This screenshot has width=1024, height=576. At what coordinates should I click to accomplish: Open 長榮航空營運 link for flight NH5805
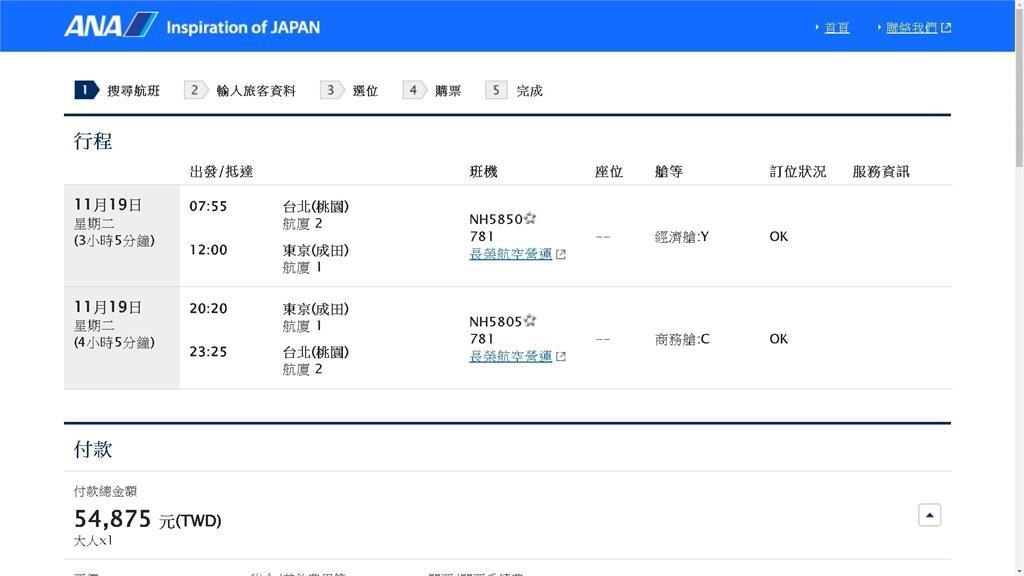[x=510, y=356]
